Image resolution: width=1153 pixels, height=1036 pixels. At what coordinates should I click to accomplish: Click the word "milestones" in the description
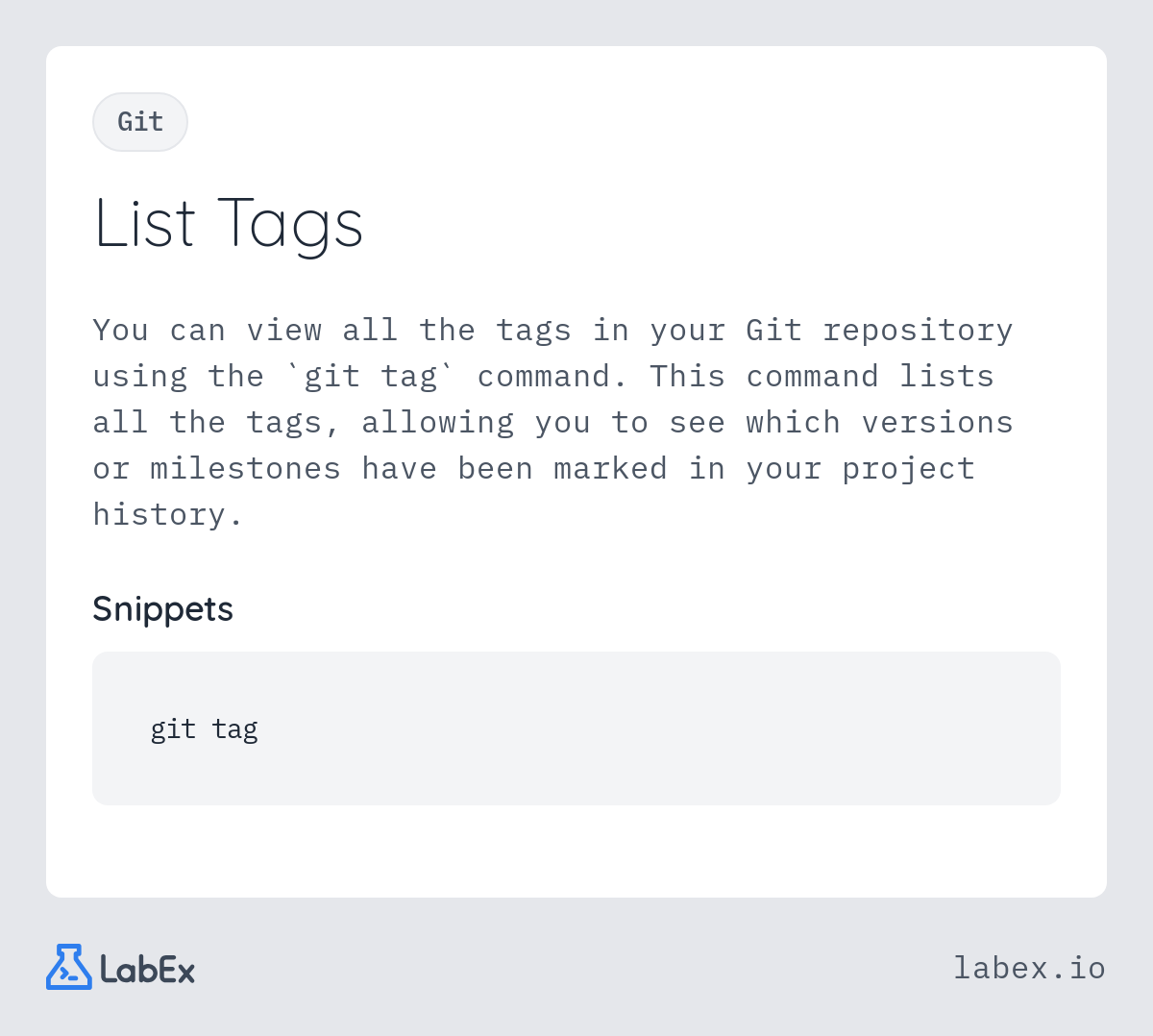pyautogui.click(x=245, y=468)
